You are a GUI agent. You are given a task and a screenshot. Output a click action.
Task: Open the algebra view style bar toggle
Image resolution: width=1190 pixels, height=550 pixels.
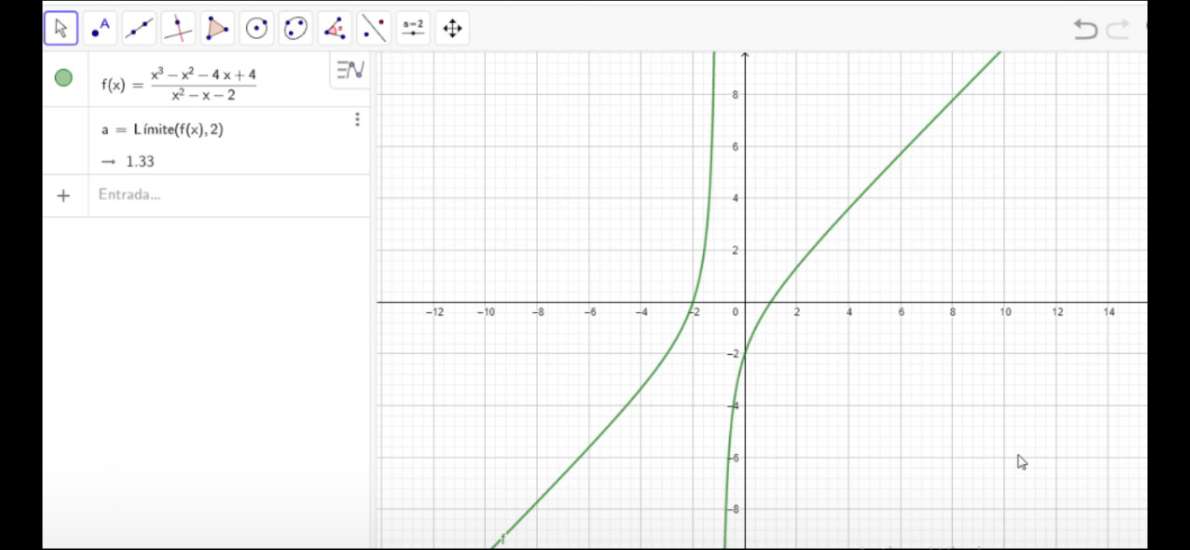pyautogui.click(x=351, y=70)
